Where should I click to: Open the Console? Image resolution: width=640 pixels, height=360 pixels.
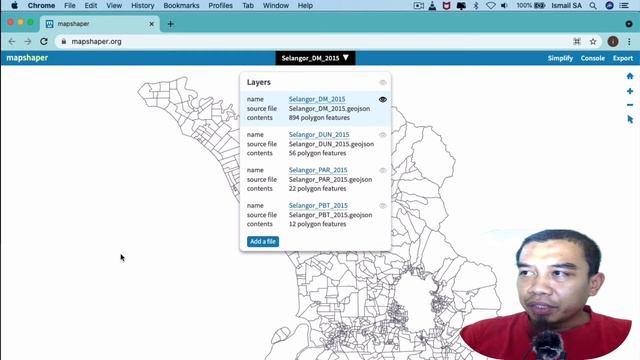pos(593,58)
